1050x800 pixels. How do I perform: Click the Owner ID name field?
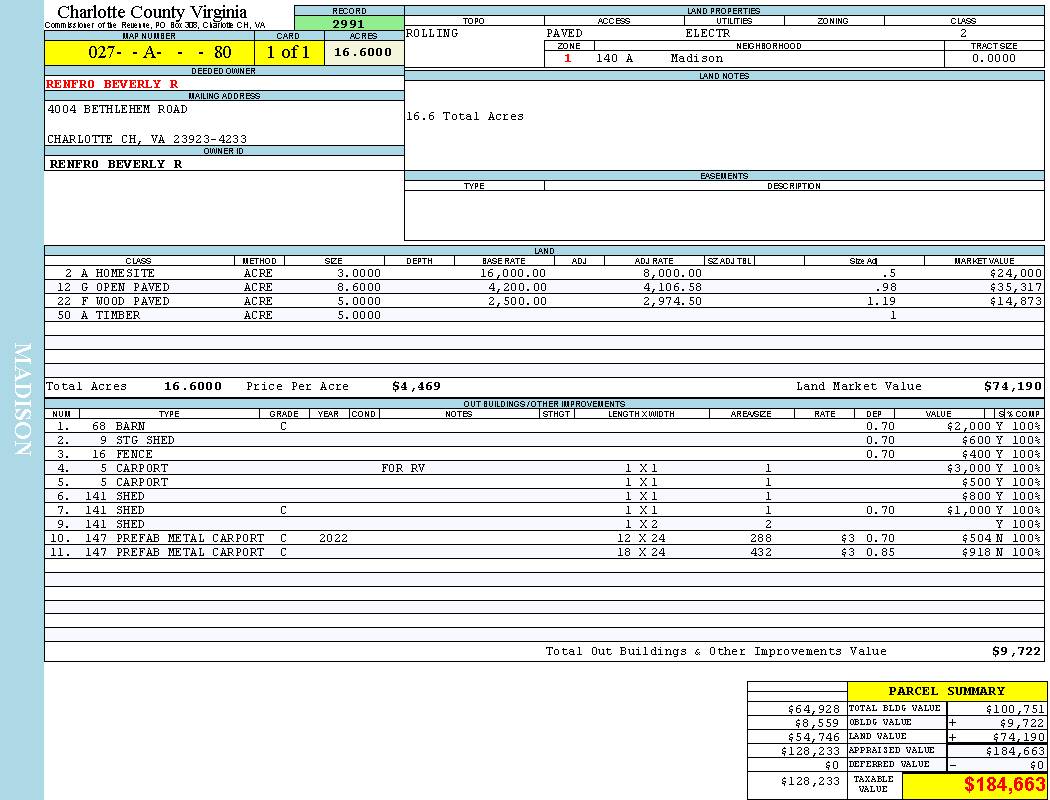pyautogui.click(x=116, y=164)
